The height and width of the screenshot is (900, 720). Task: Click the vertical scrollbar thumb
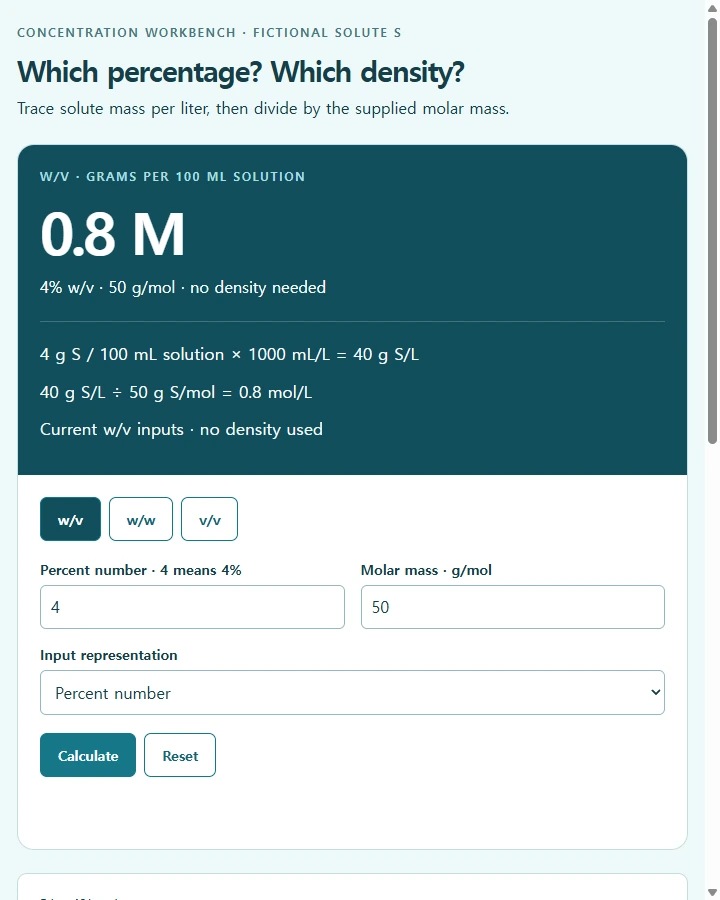(x=713, y=231)
